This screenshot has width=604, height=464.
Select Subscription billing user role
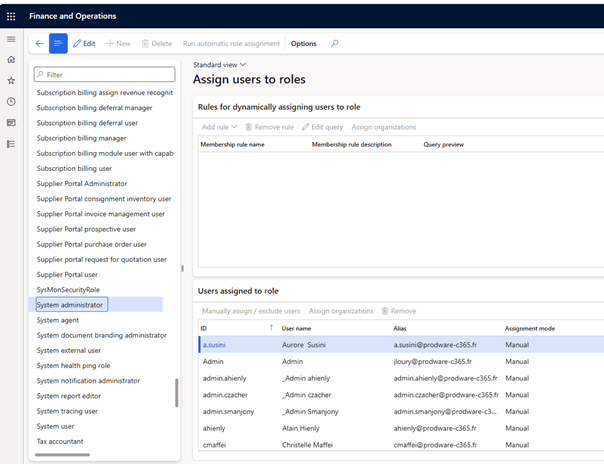point(74,168)
